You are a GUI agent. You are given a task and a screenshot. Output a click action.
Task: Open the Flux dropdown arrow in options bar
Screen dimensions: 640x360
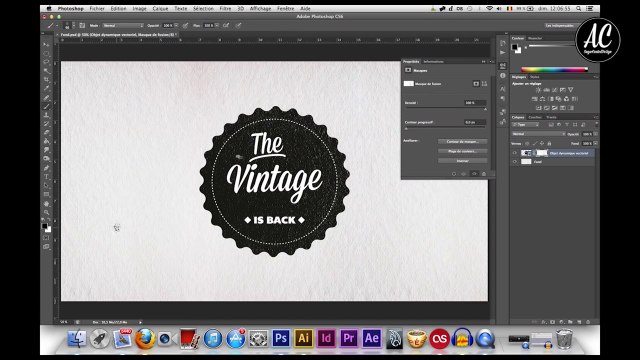point(217,25)
